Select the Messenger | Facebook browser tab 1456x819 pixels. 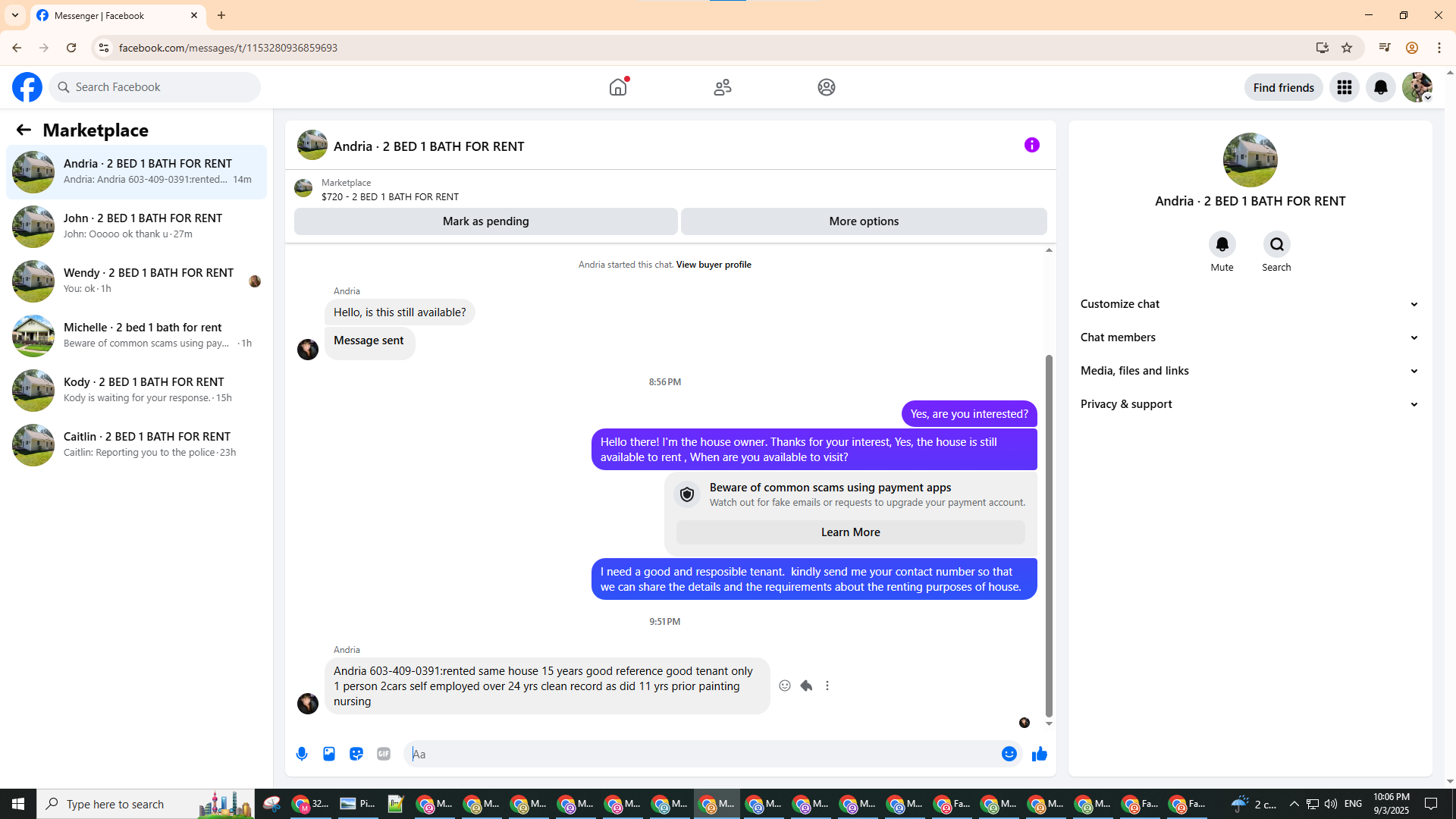[x=118, y=15]
